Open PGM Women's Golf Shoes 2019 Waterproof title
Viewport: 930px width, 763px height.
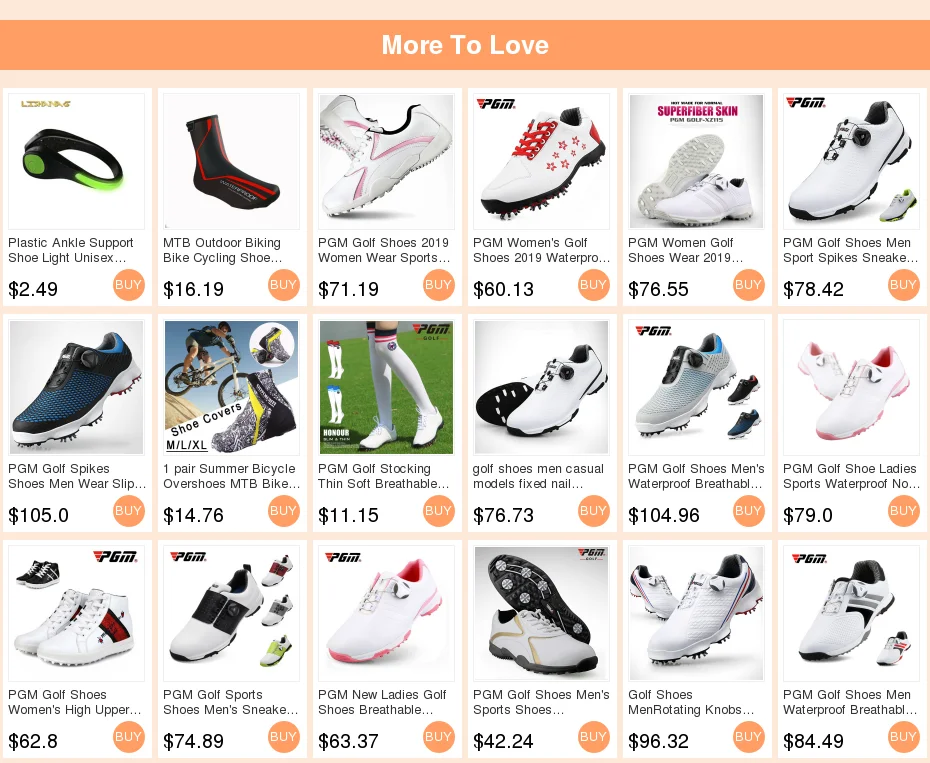tap(541, 250)
